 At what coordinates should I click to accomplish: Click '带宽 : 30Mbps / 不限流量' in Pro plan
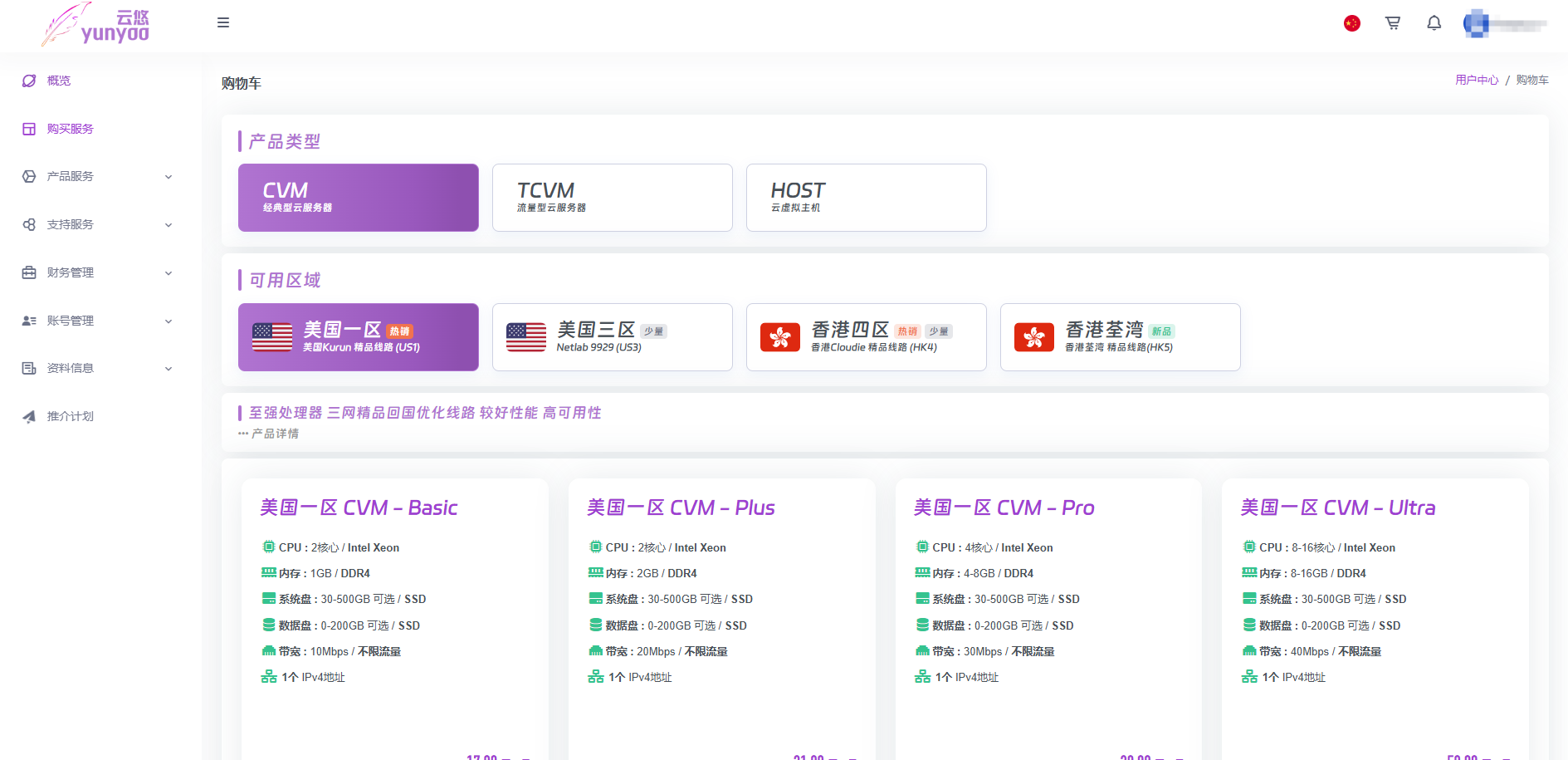pos(994,651)
